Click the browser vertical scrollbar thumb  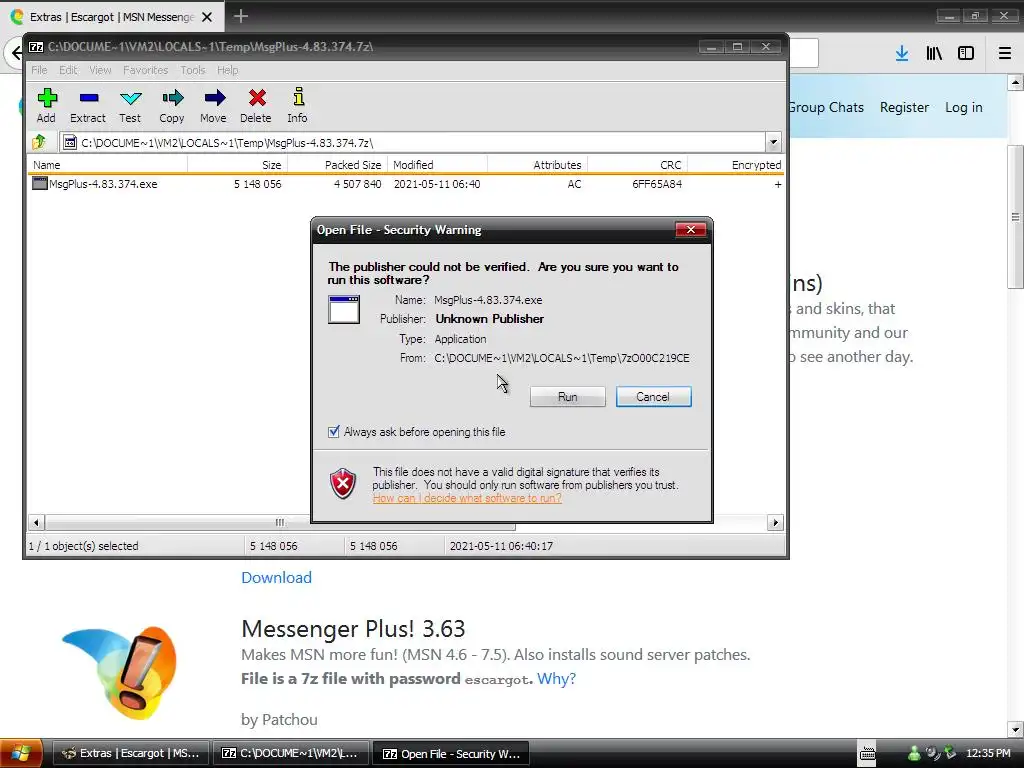click(1014, 217)
